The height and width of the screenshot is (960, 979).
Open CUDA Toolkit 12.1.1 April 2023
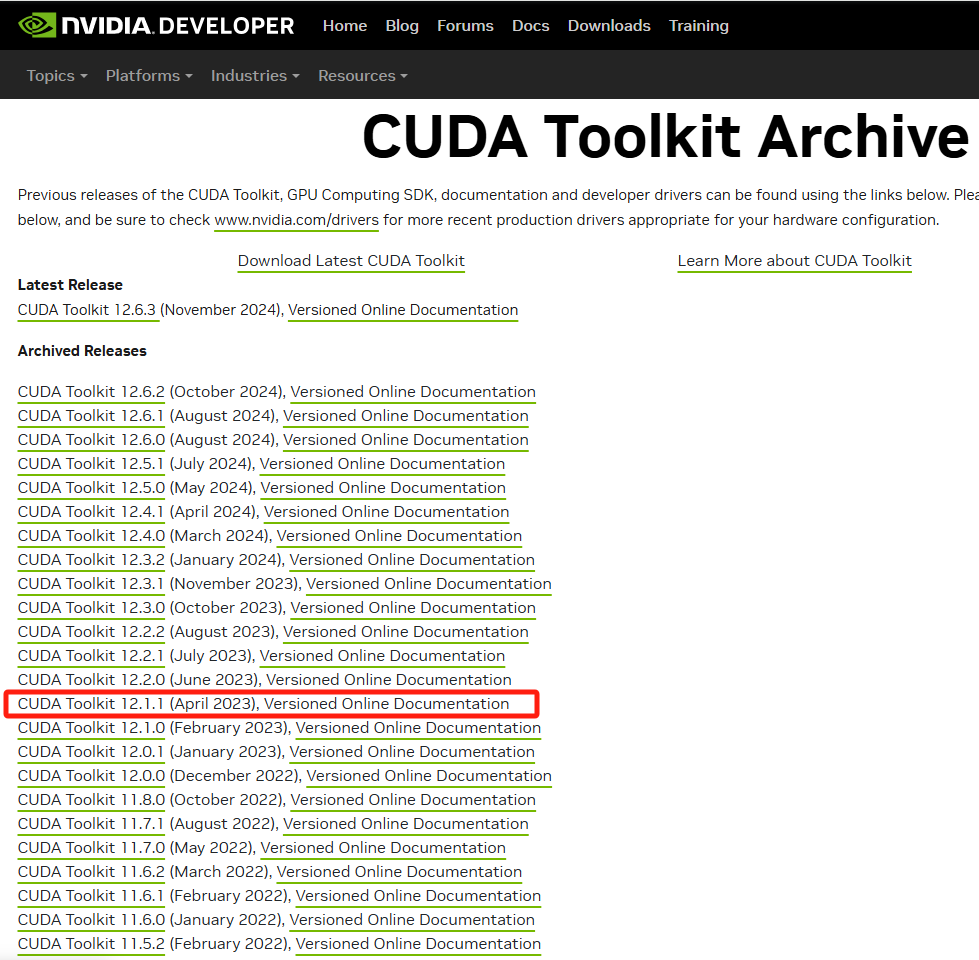tap(91, 704)
